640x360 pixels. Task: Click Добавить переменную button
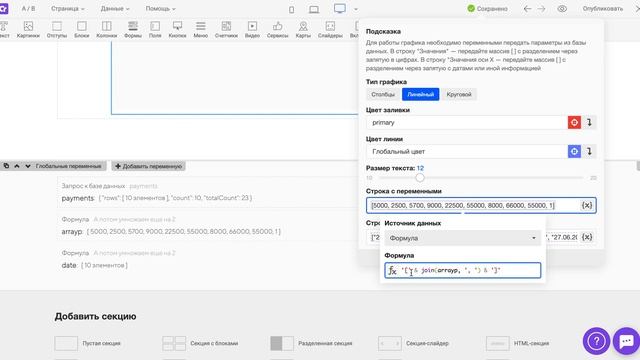149,166
